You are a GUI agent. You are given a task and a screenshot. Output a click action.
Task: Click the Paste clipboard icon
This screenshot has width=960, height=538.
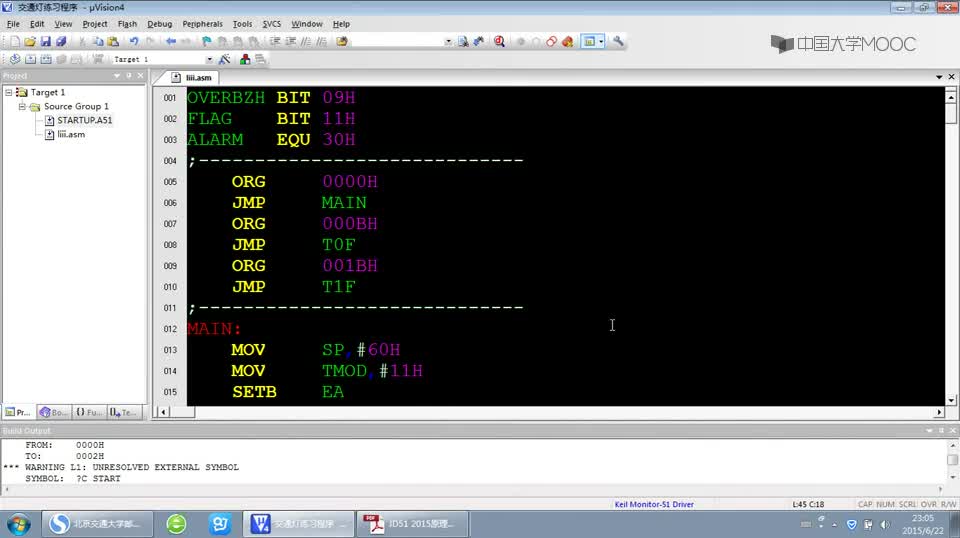[x=113, y=42]
